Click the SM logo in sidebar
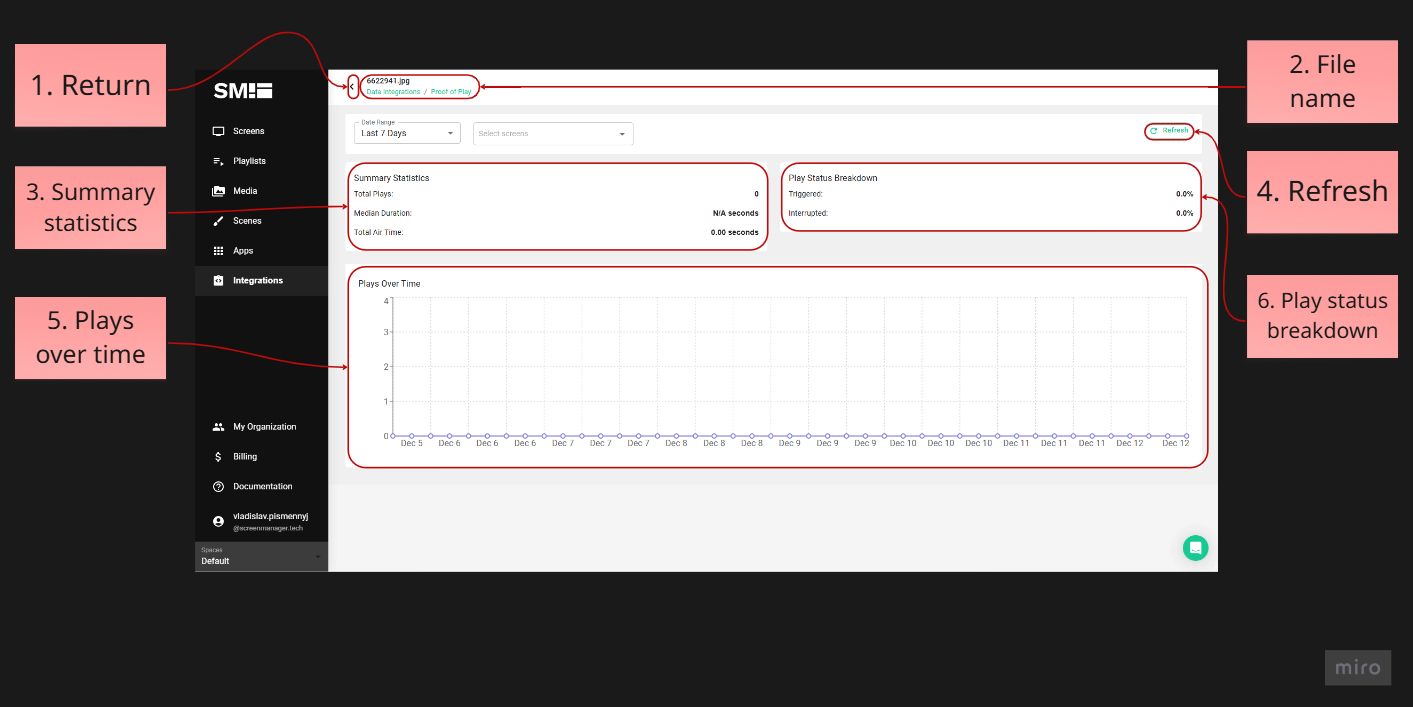The image size is (1413, 707). tap(243, 91)
